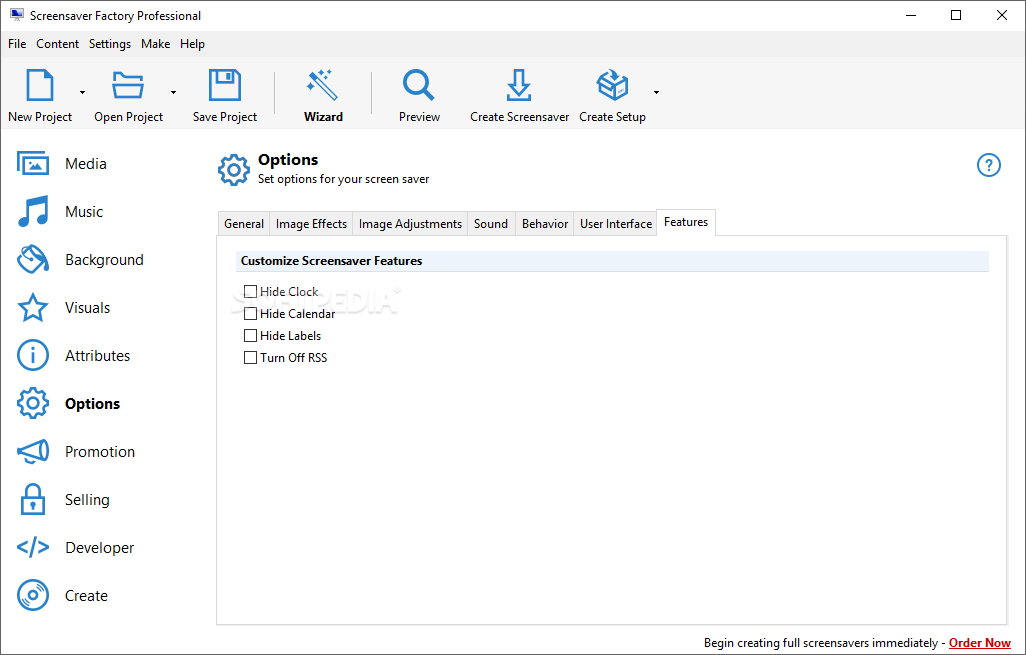This screenshot has width=1026, height=655.
Task: Click the Open Project folder icon
Action: pos(128,85)
